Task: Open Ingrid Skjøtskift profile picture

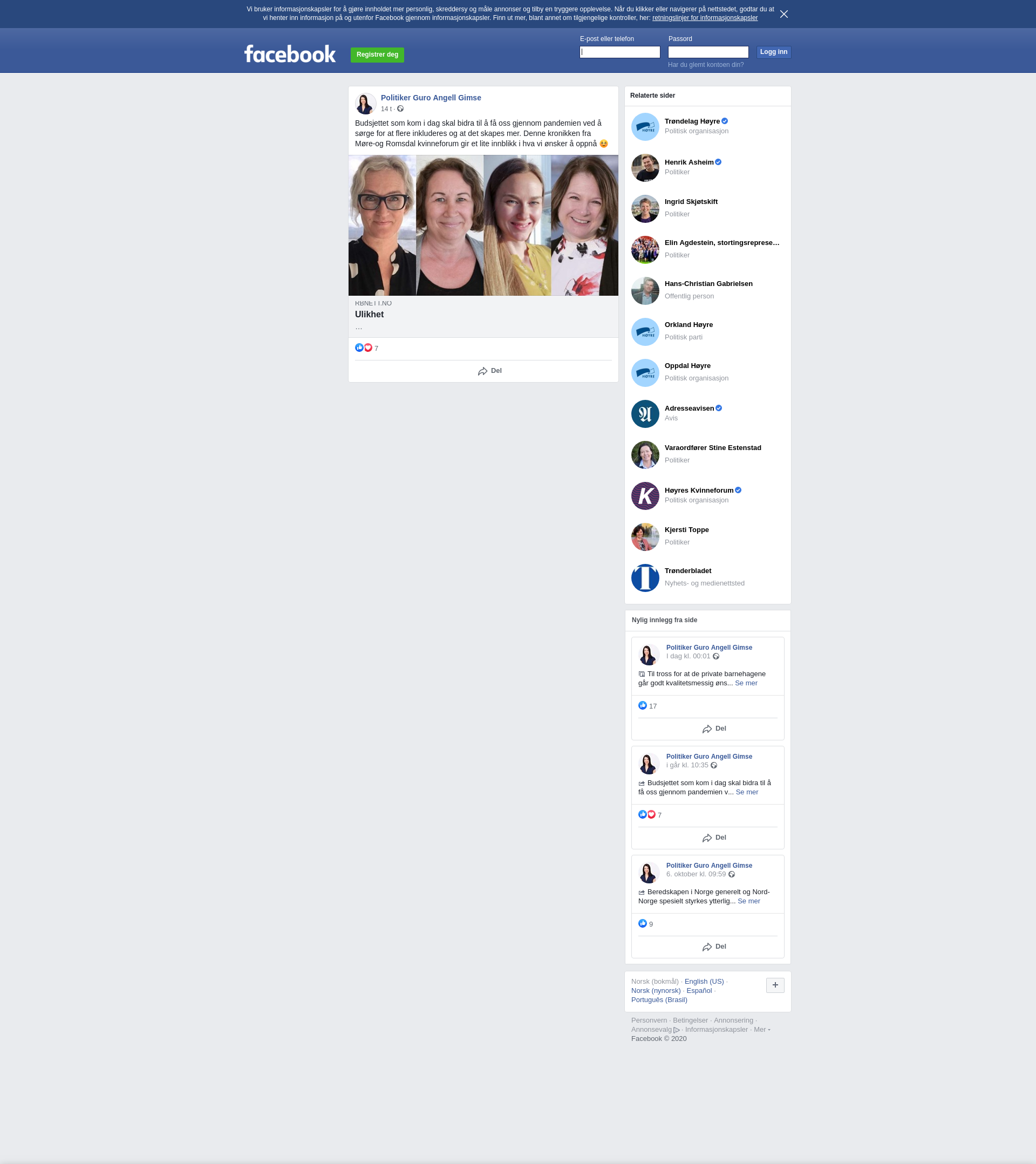Action: [645, 208]
